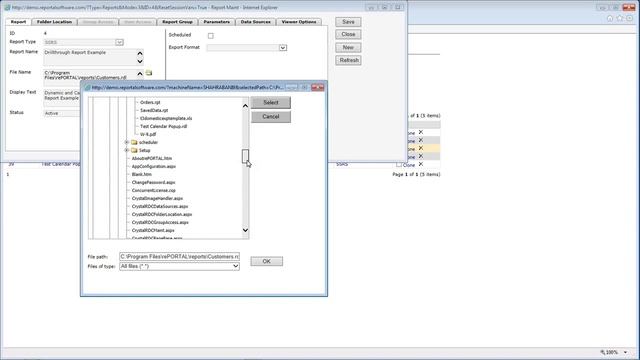The width and height of the screenshot is (640, 360).
Task: Click the file tree scrollbar thumb
Action: [245, 156]
